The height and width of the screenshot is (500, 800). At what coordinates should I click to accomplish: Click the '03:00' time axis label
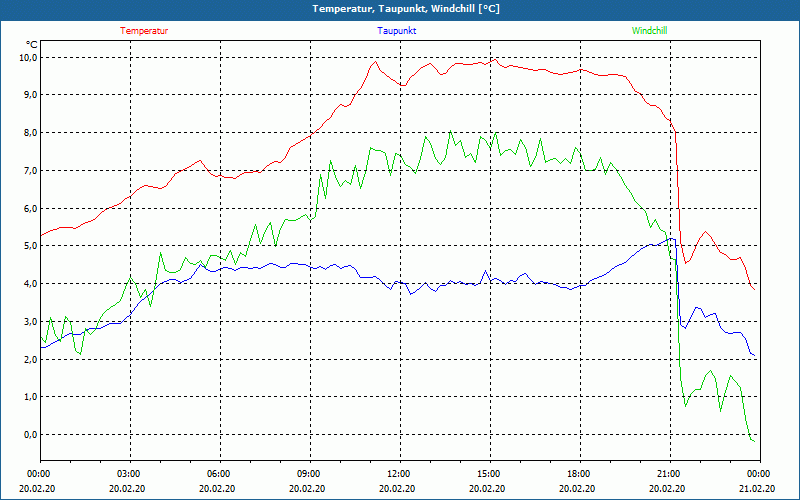coord(127,474)
